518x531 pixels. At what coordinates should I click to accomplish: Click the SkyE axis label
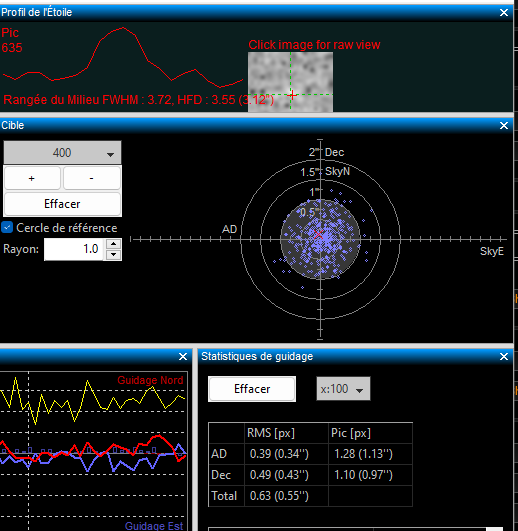click(x=492, y=251)
